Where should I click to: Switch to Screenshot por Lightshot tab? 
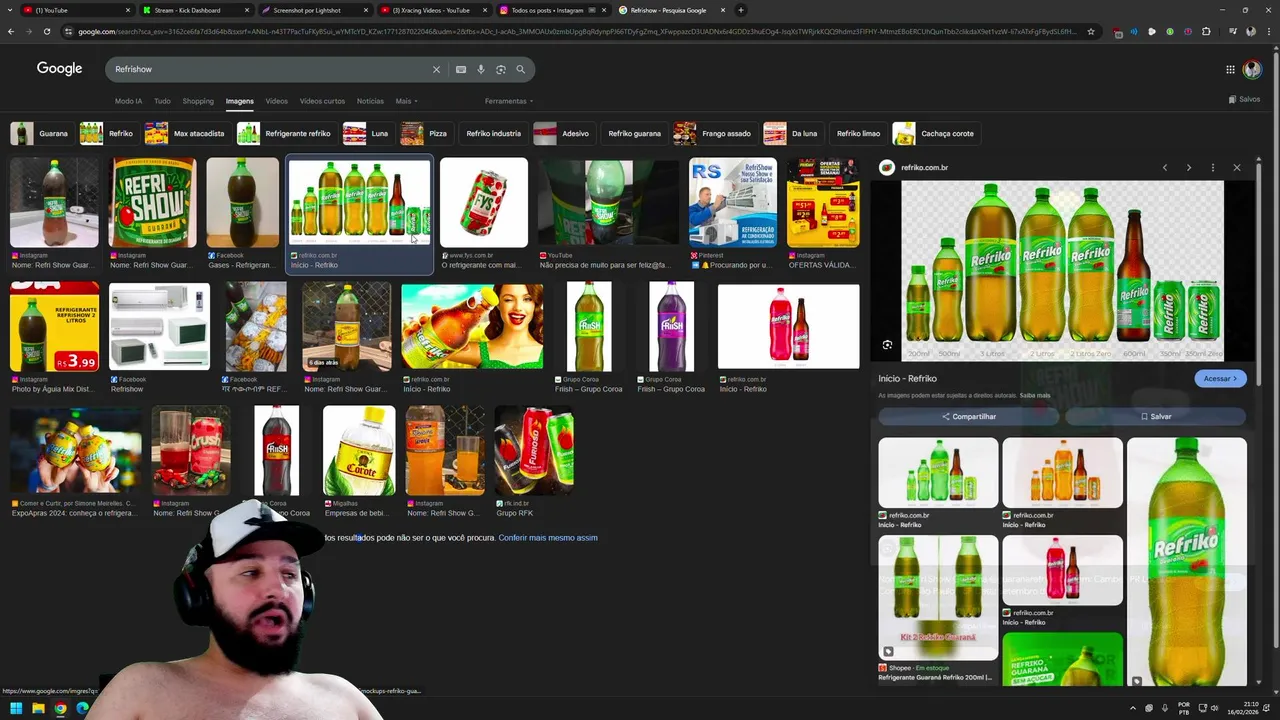click(315, 10)
